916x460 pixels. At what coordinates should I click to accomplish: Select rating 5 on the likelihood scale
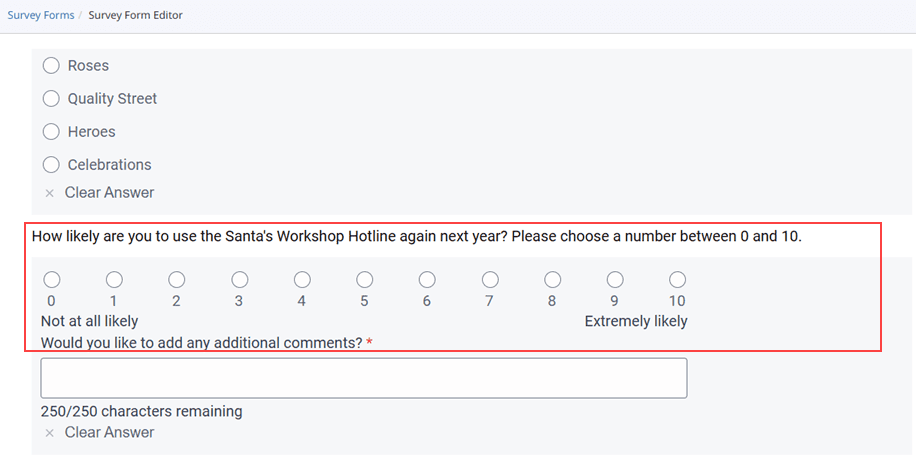point(365,279)
